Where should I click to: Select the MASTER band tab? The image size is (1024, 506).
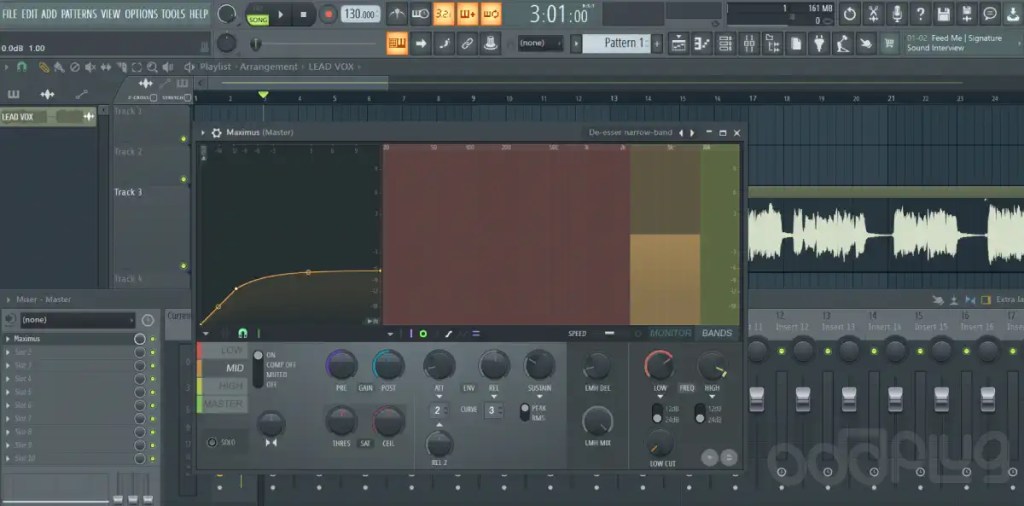(x=223, y=403)
